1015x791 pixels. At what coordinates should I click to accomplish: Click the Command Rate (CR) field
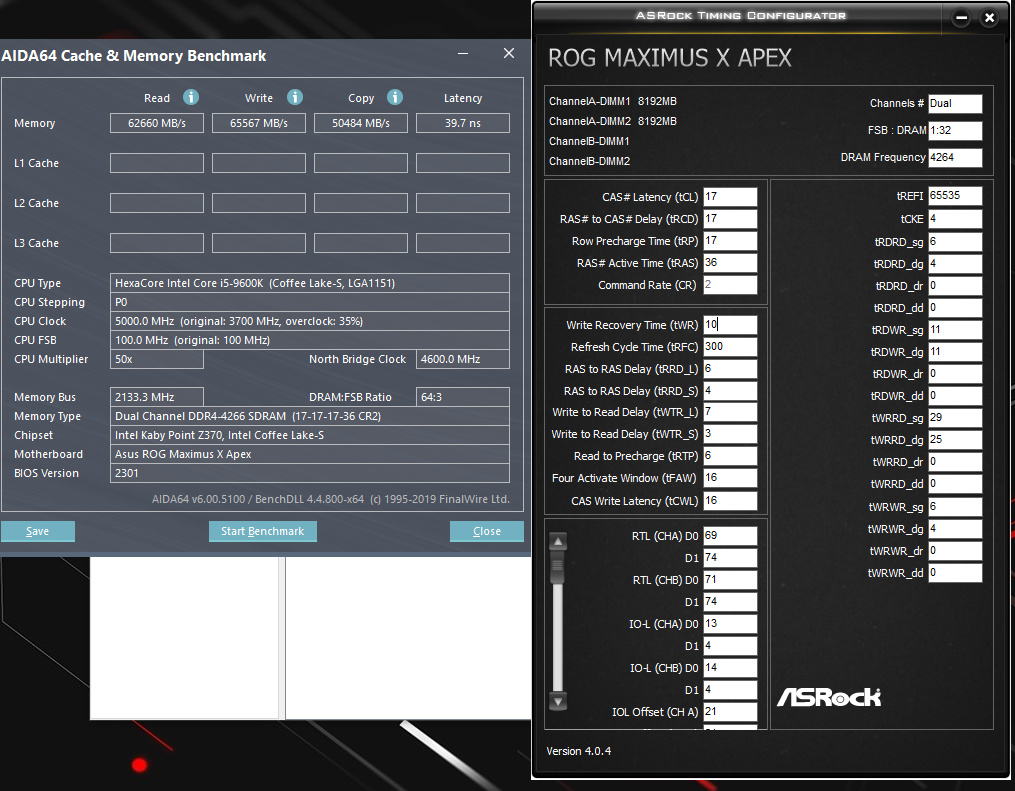pyautogui.click(x=730, y=285)
